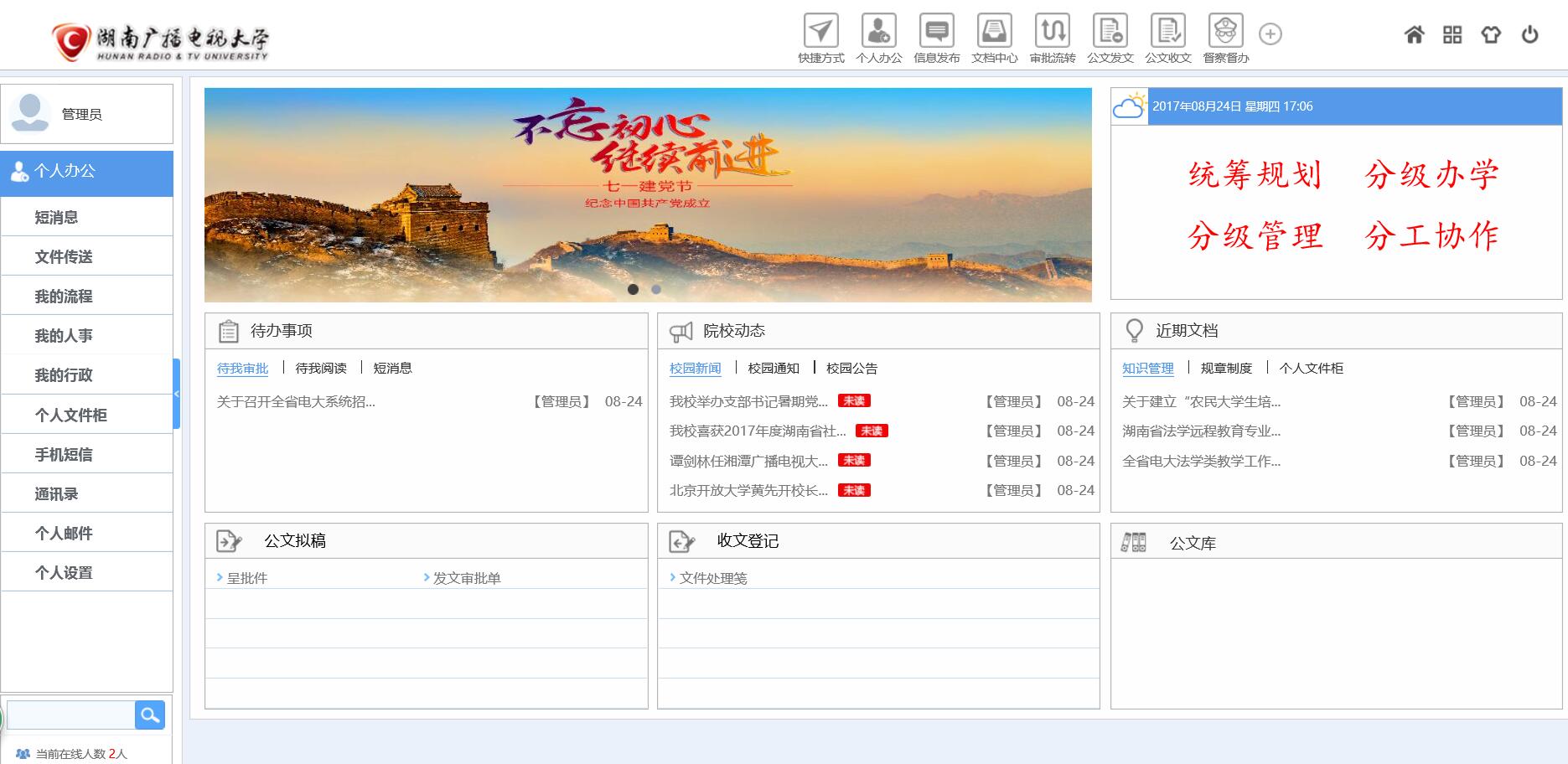Open 我的行政 in sidebar

point(87,374)
